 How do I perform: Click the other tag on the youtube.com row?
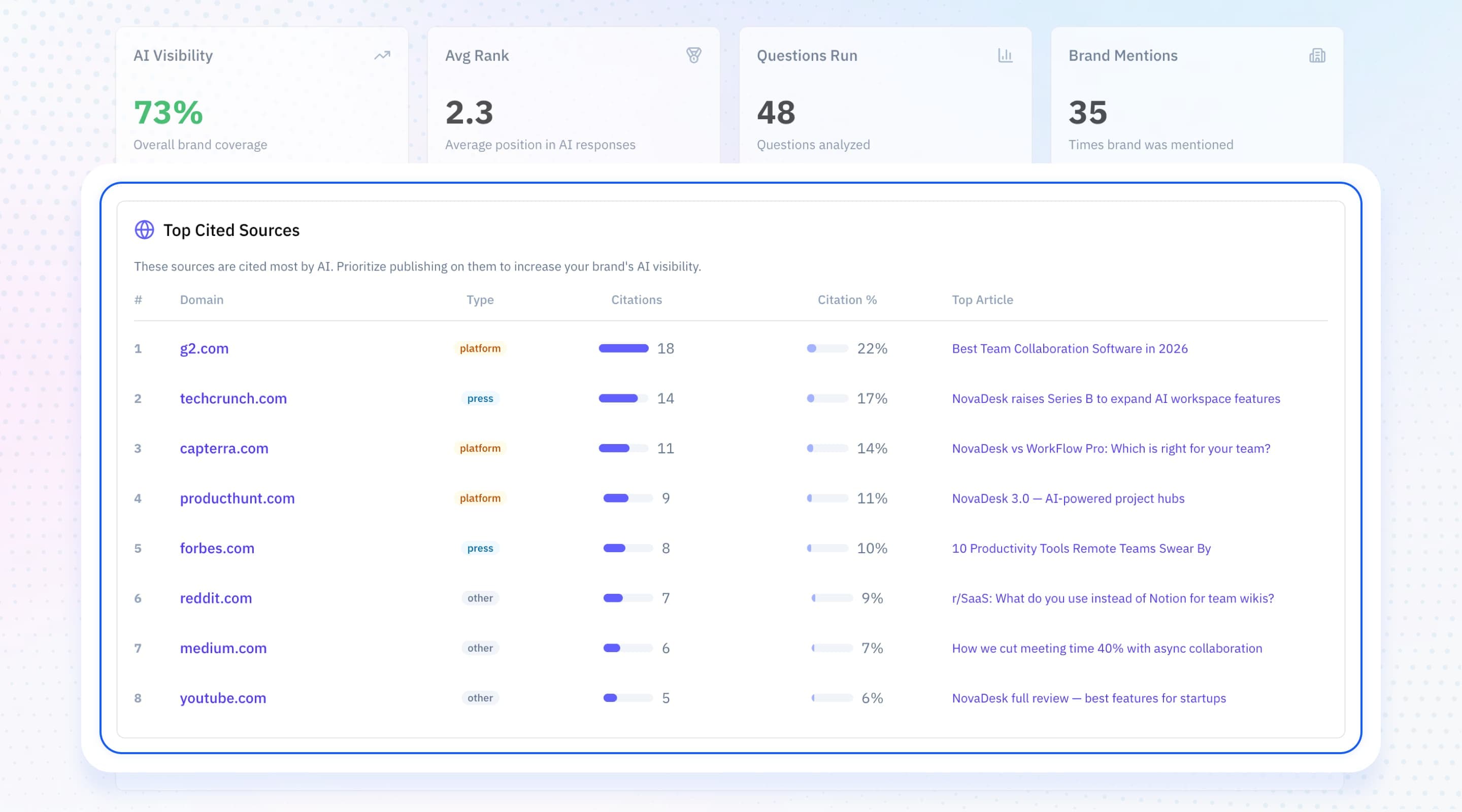click(480, 698)
